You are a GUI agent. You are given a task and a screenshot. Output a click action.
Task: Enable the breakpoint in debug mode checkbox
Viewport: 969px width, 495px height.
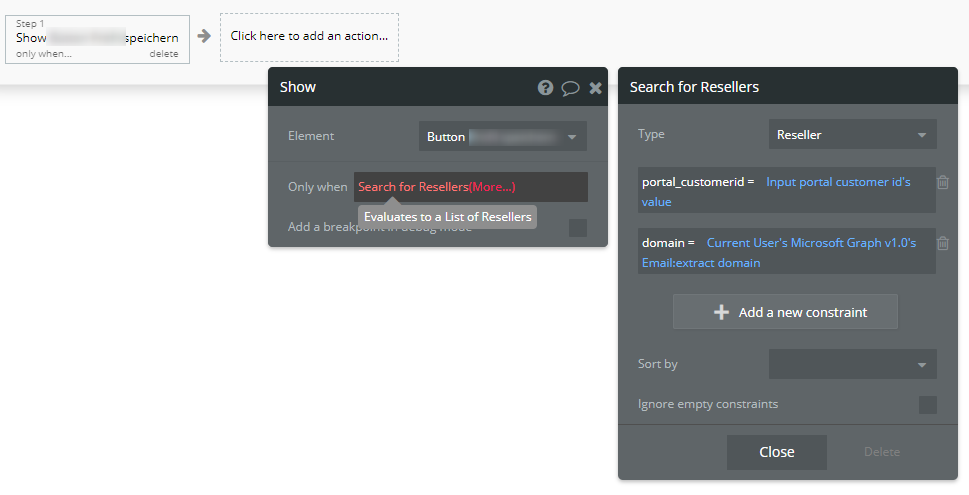pos(578,228)
